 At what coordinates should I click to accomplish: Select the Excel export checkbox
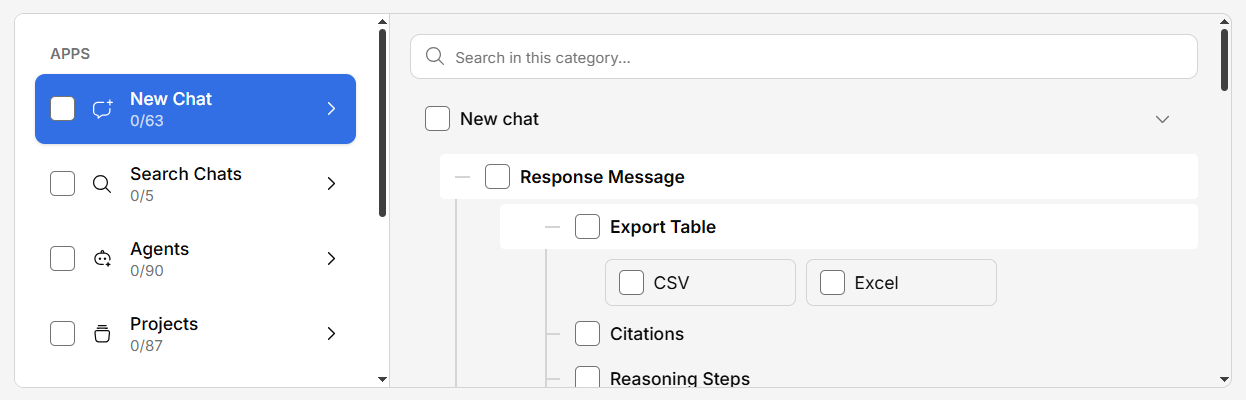click(832, 283)
